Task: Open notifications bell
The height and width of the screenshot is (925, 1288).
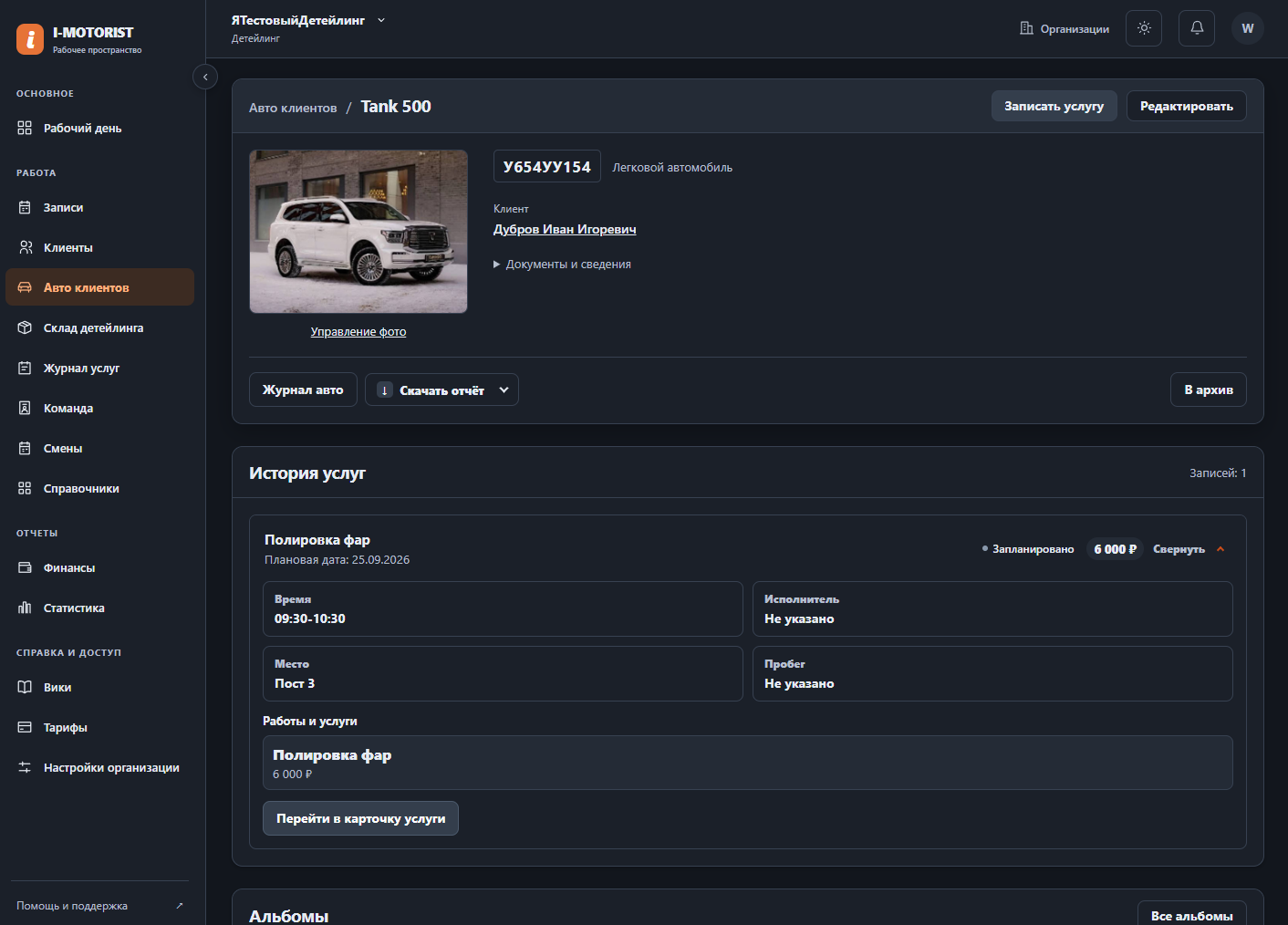Action: click(1197, 28)
